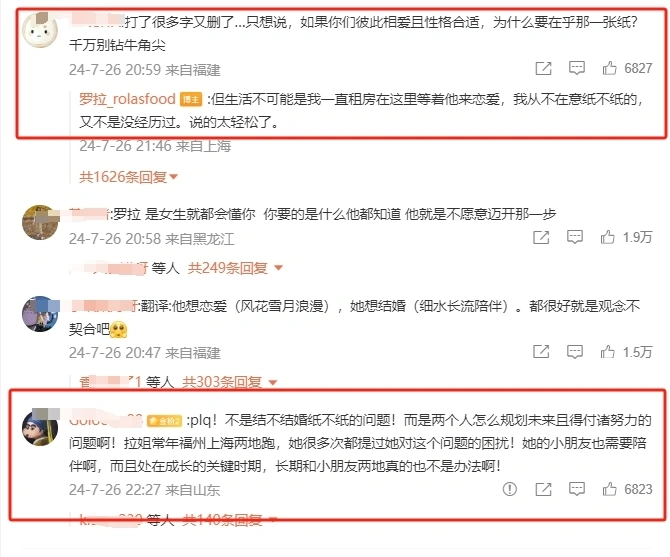
Task: Like the comment with 1.5万 likes
Action: [x=626, y=352]
